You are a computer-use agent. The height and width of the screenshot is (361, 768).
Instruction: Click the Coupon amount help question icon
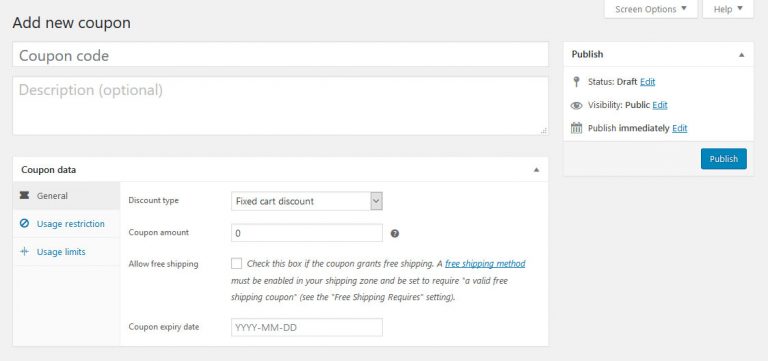click(395, 234)
